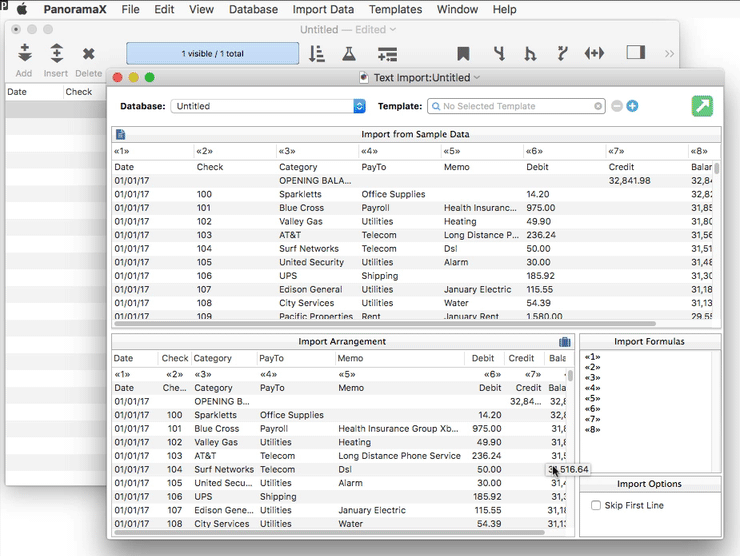Click the document icon in Text Import title

point(364,77)
